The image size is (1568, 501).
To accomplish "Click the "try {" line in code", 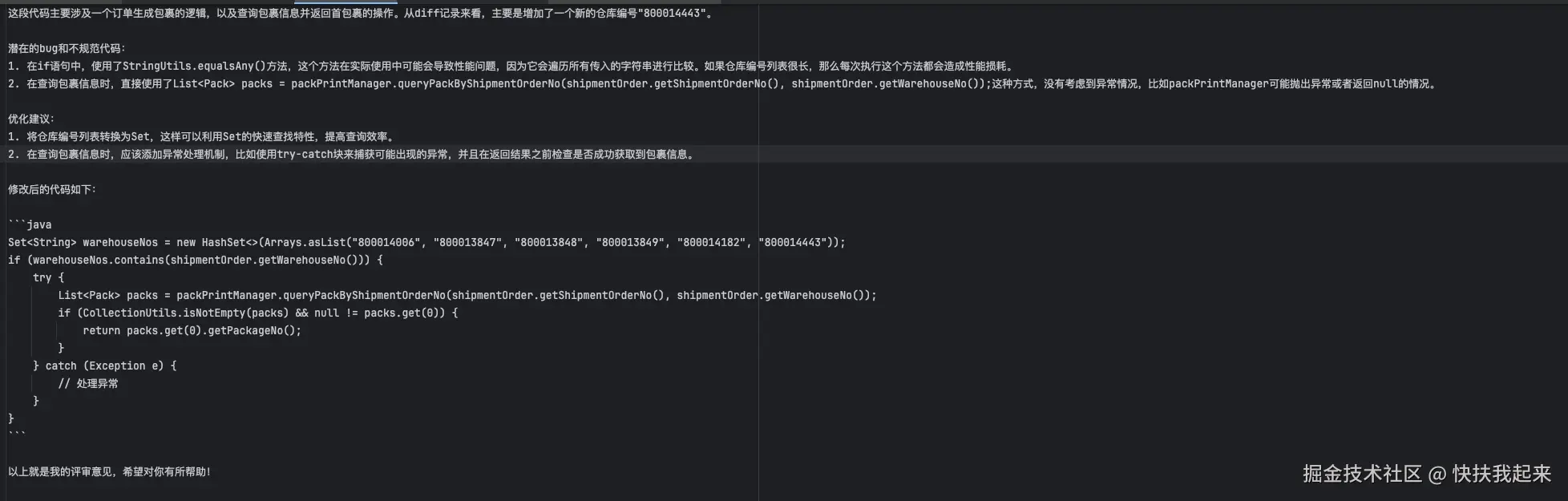I will click(x=48, y=278).
